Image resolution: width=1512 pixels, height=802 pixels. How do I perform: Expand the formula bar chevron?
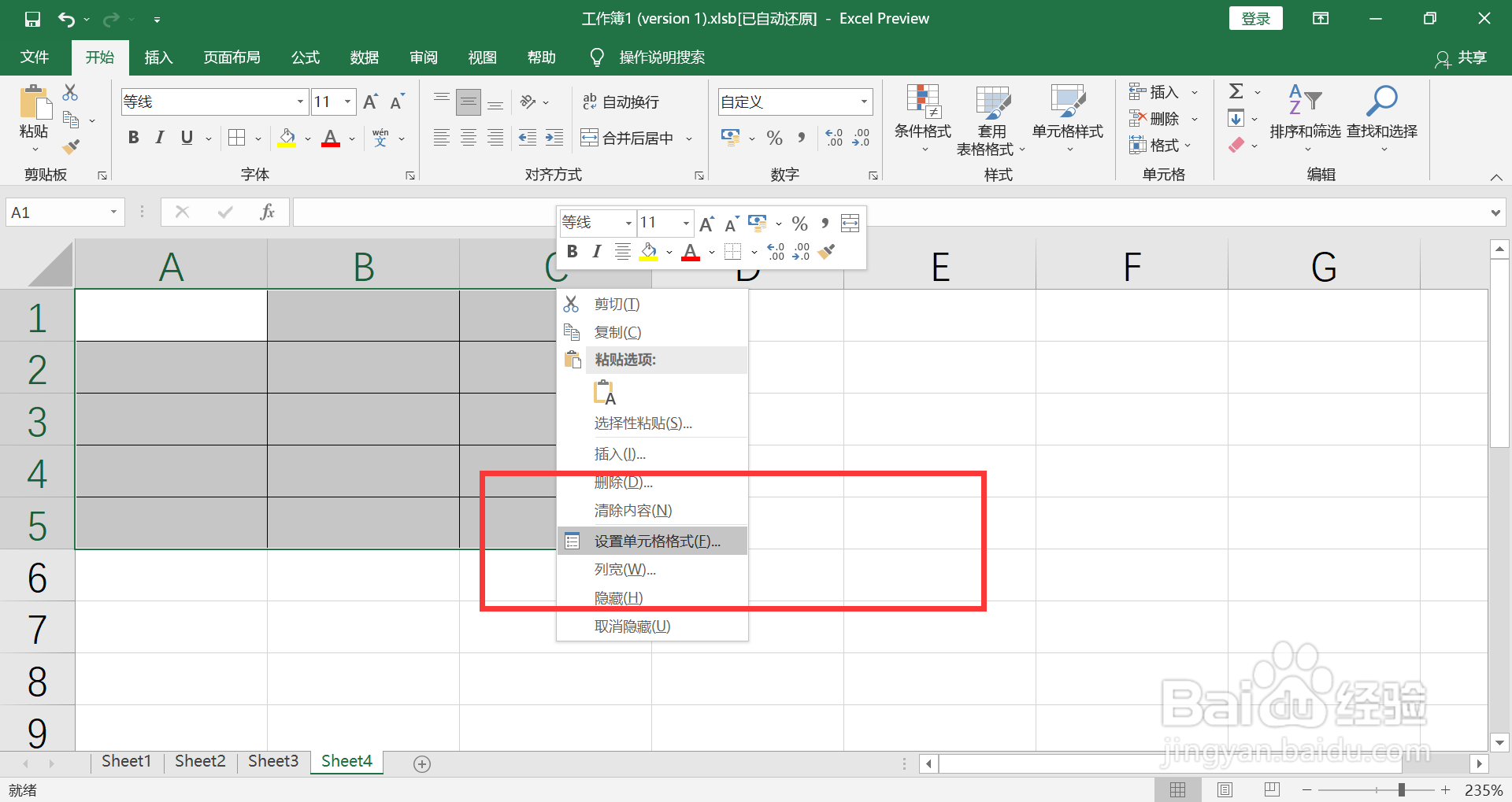pyautogui.click(x=1495, y=213)
